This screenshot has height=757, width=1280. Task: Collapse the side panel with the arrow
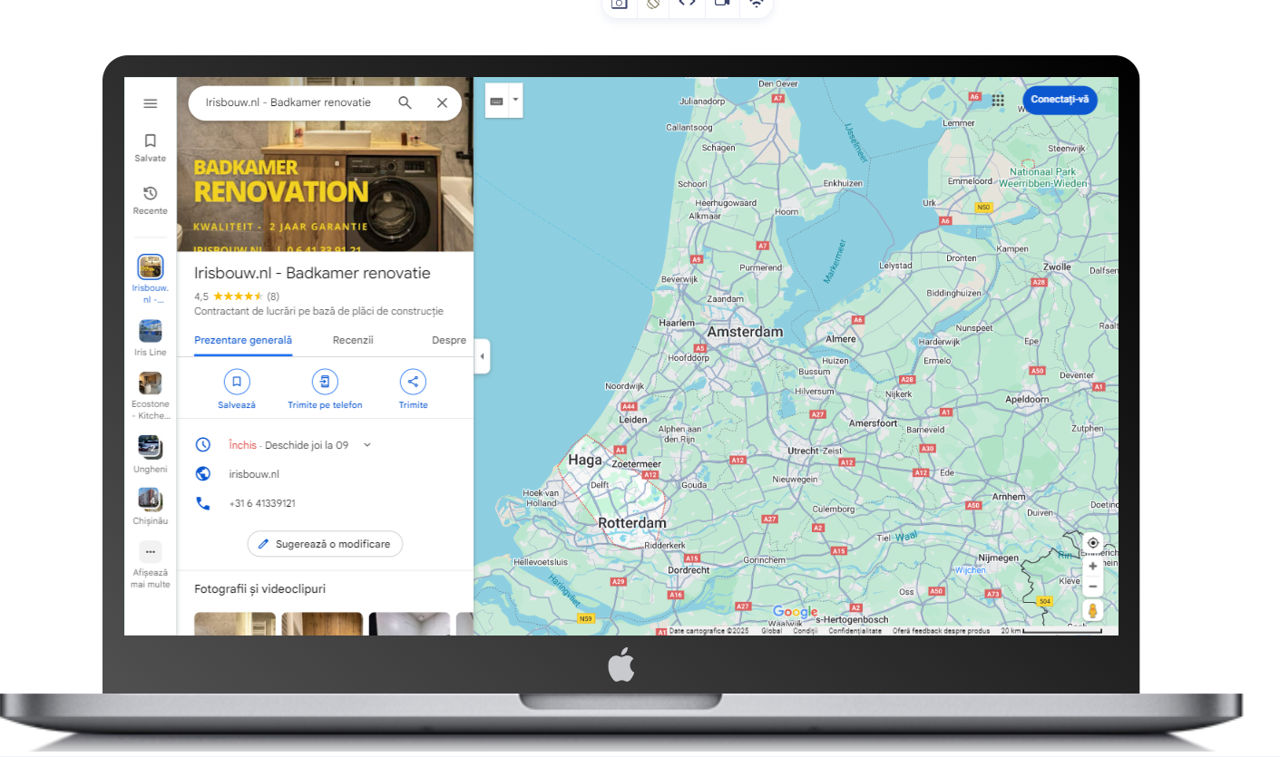(482, 356)
